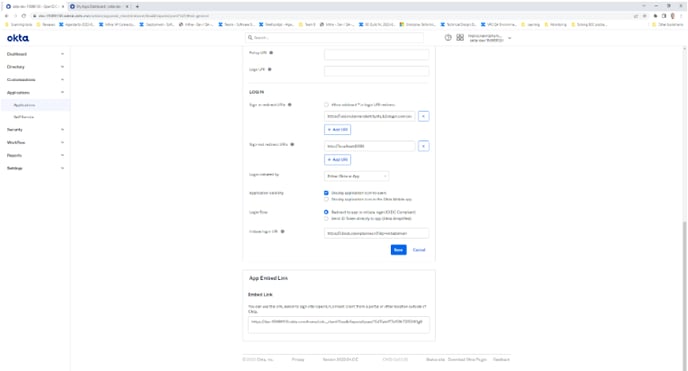Switch to the first browser tab
The width and height of the screenshot is (688, 371).
pyautogui.click(x=34, y=7)
